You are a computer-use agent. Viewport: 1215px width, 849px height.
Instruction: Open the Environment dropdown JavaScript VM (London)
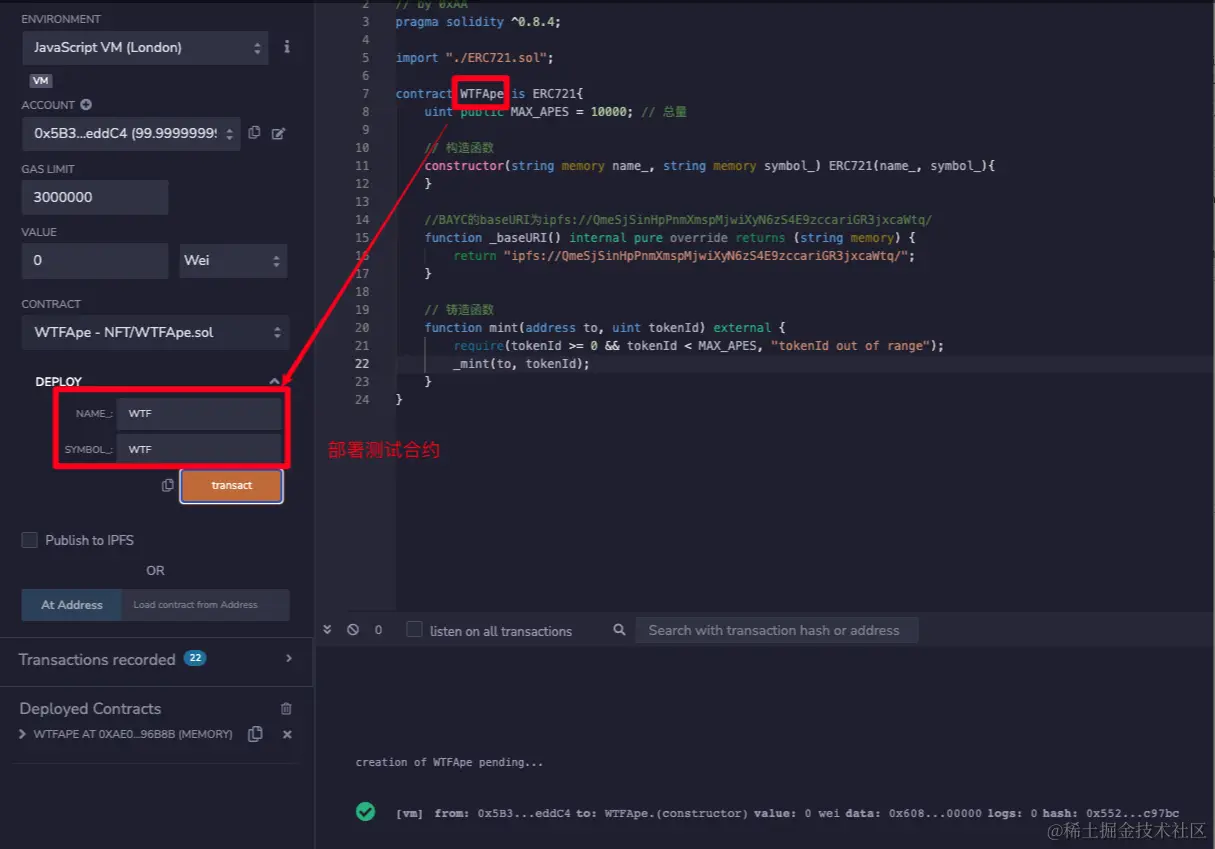point(145,47)
